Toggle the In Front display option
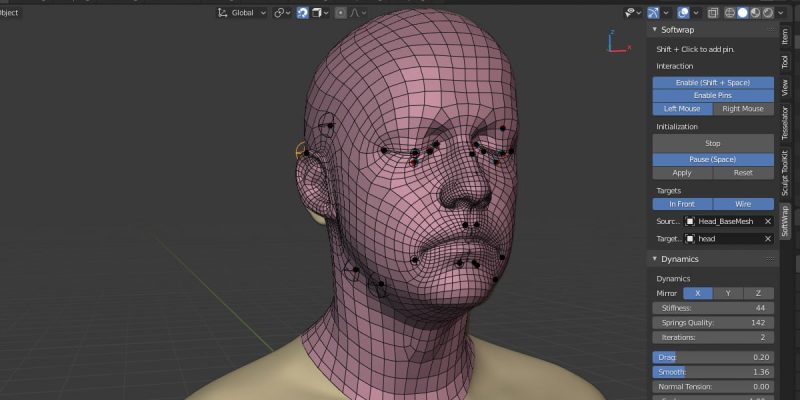800x400 pixels. point(683,204)
